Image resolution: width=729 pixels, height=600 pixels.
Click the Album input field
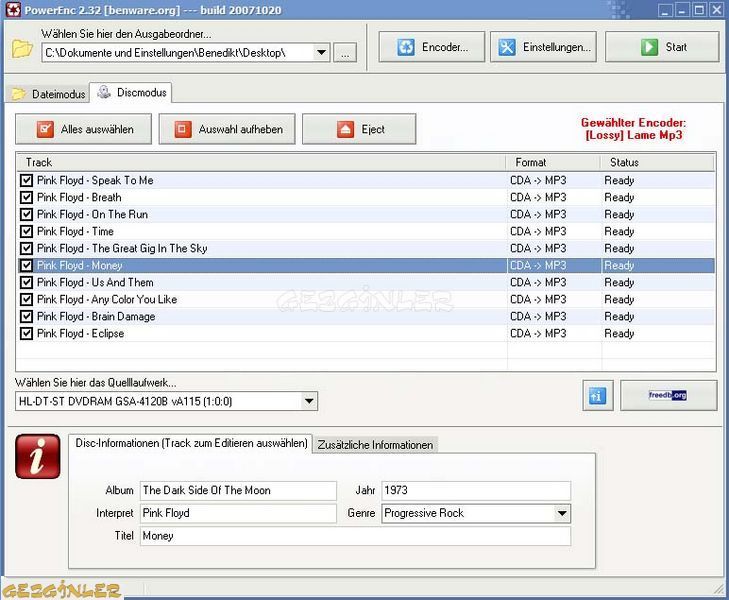pos(238,490)
